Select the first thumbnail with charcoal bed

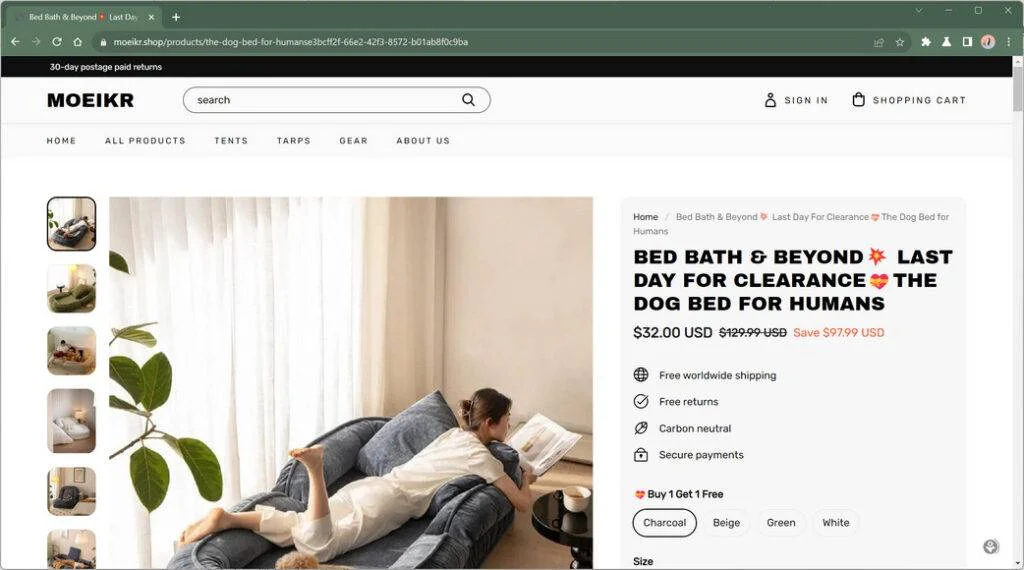[71, 224]
